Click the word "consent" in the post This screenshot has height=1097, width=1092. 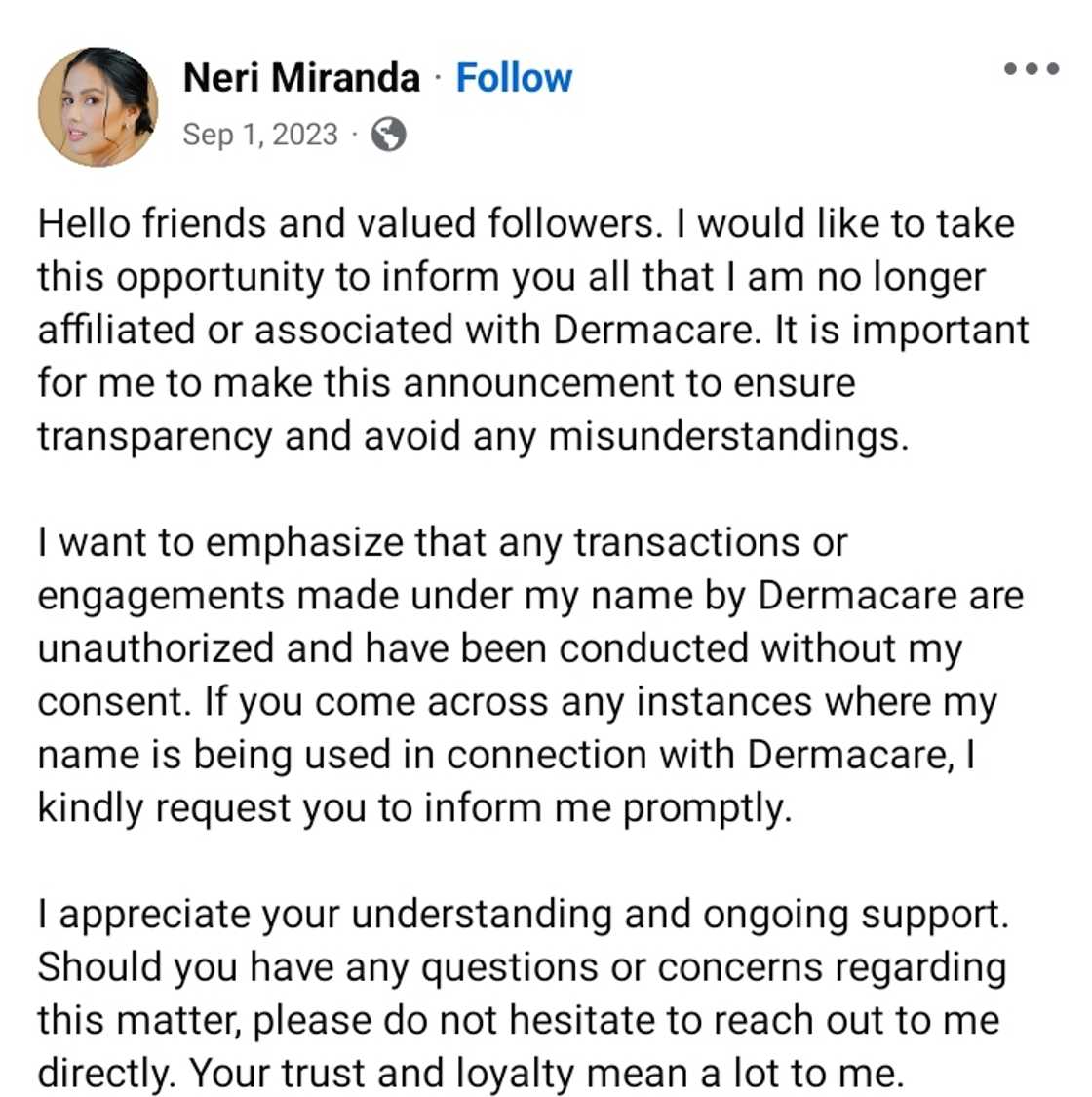point(112,702)
